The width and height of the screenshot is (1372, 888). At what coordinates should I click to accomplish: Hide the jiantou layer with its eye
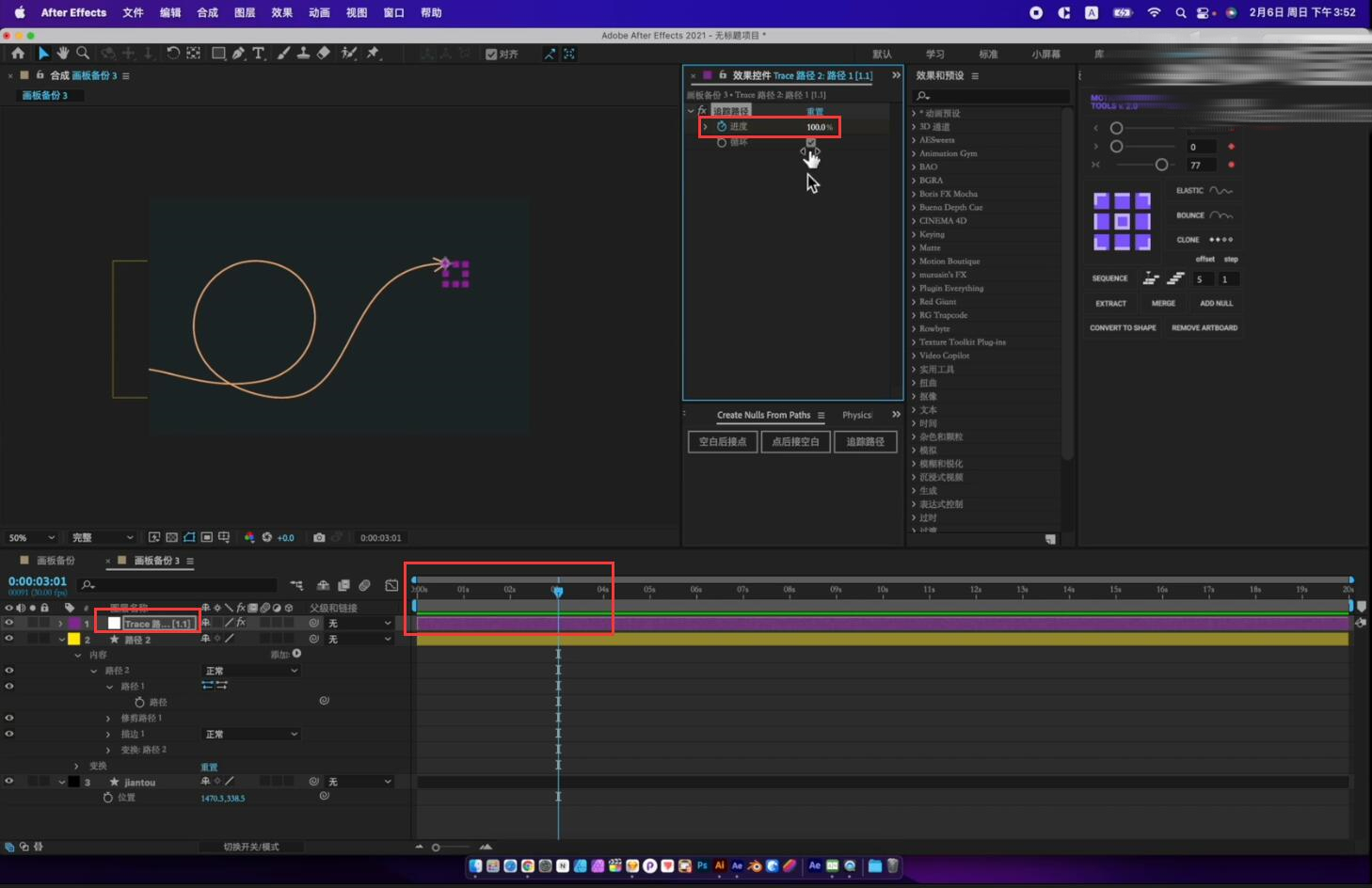[9, 781]
